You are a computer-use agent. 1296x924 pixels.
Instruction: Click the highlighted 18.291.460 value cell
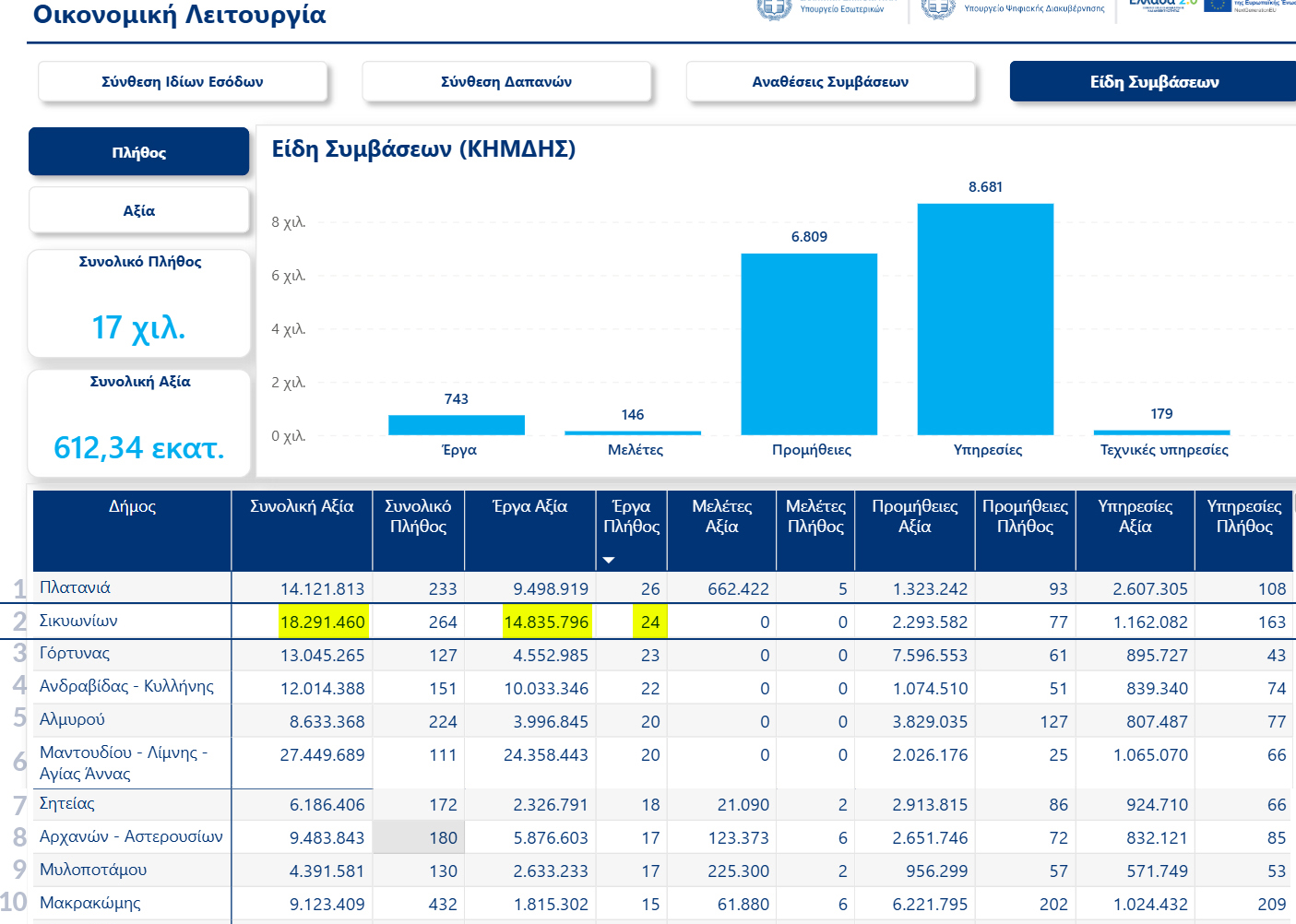[323, 622]
